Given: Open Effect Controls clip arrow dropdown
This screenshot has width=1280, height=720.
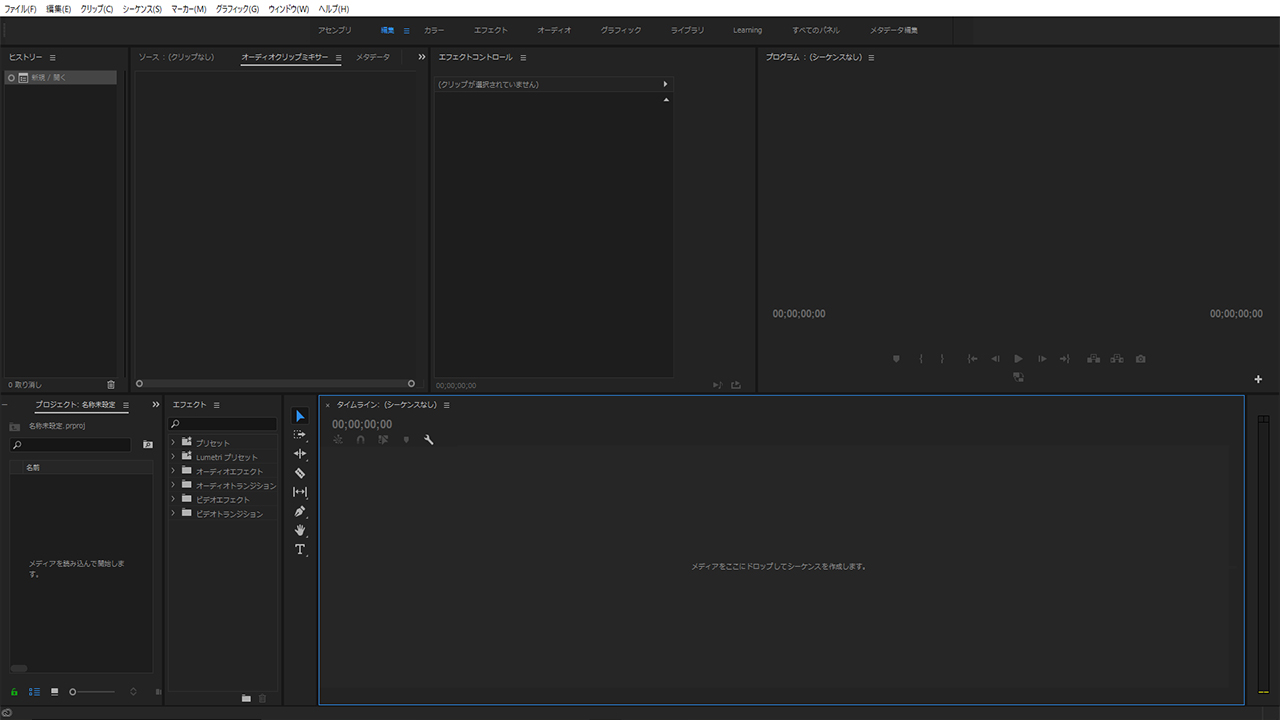Looking at the screenshot, I should pyautogui.click(x=665, y=84).
